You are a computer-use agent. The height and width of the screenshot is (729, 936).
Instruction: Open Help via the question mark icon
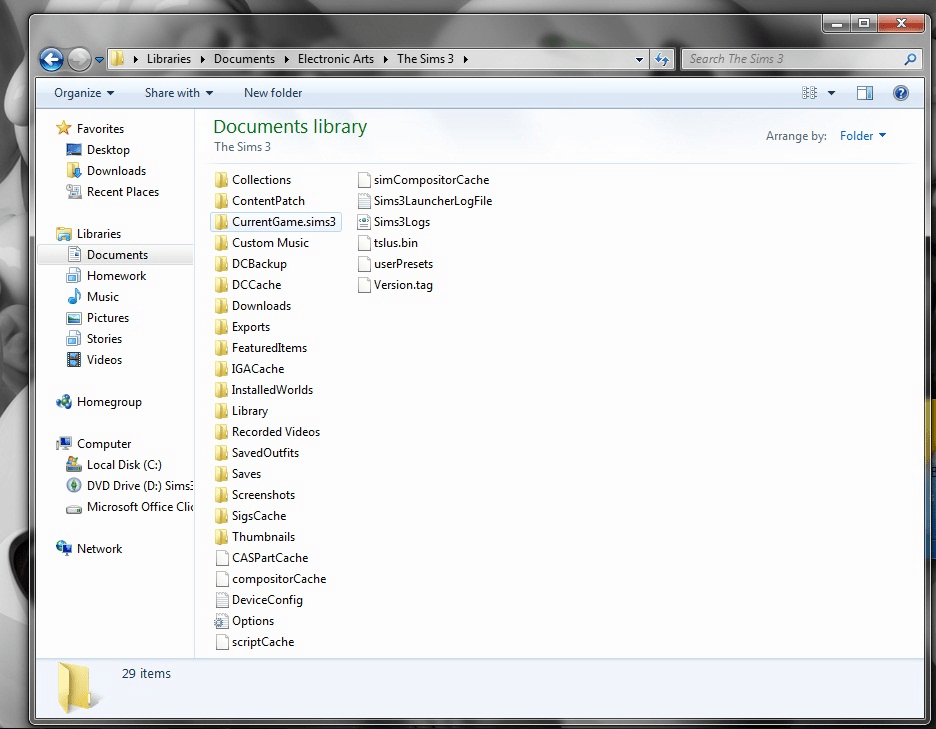[901, 93]
